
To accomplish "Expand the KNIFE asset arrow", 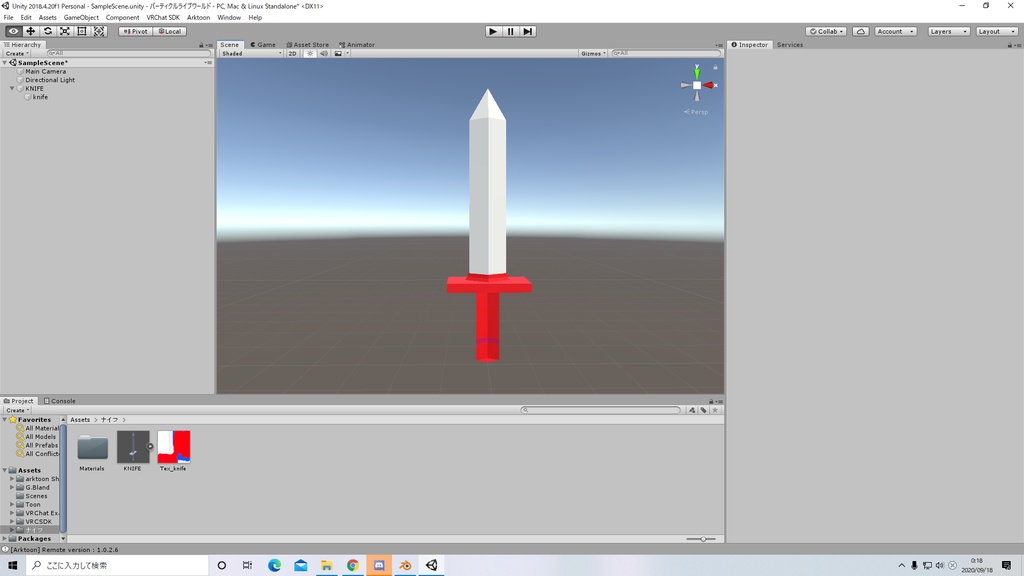I will (150, 447).
